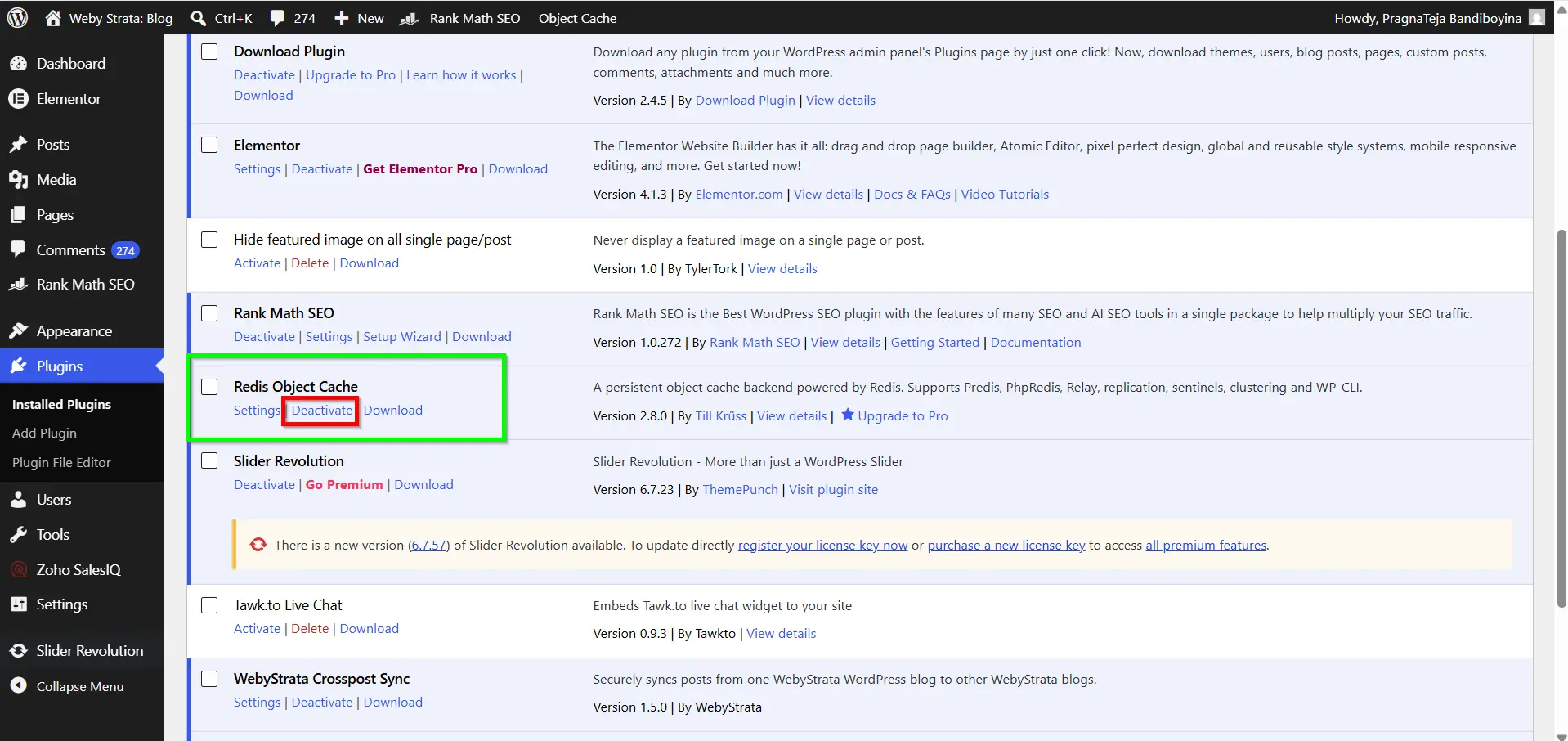The height and width of the screenshot is (741, 1568).
Task: Check the Download Plugin checkbox
Action: (x=210, y=52)
